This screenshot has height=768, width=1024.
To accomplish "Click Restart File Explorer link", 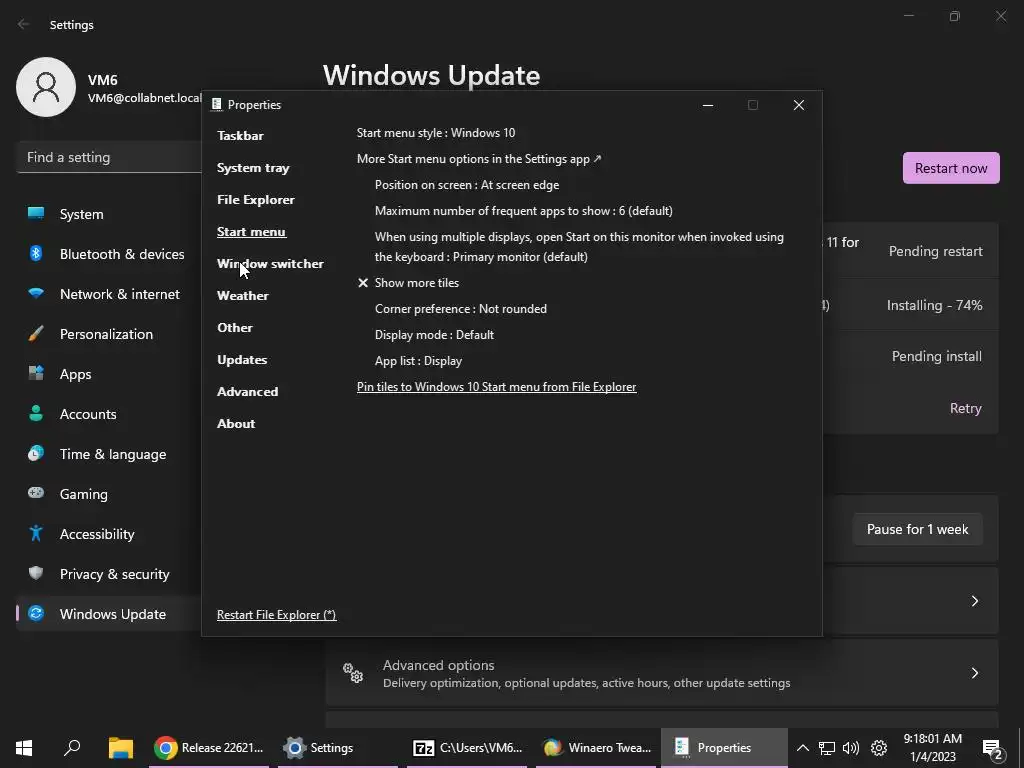I will click(x=276, y=615).
